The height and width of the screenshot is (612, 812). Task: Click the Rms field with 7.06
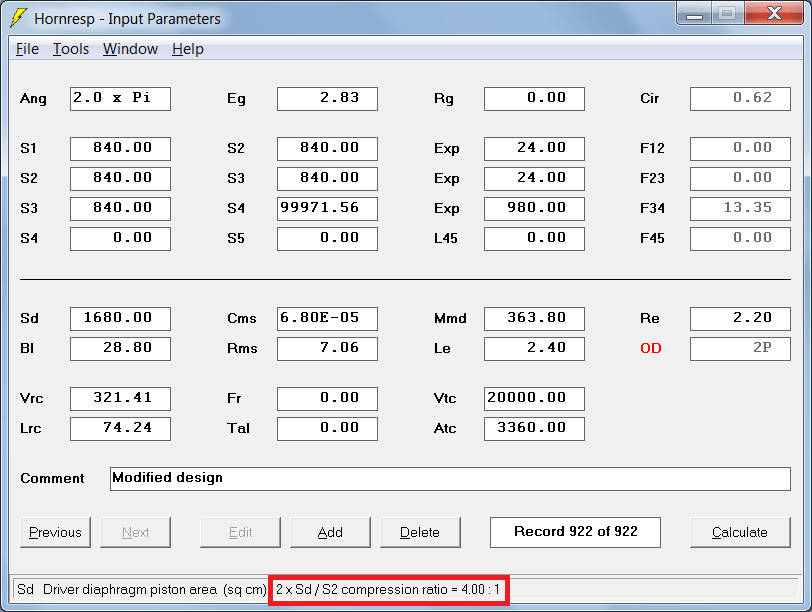[x=327, y=348]
